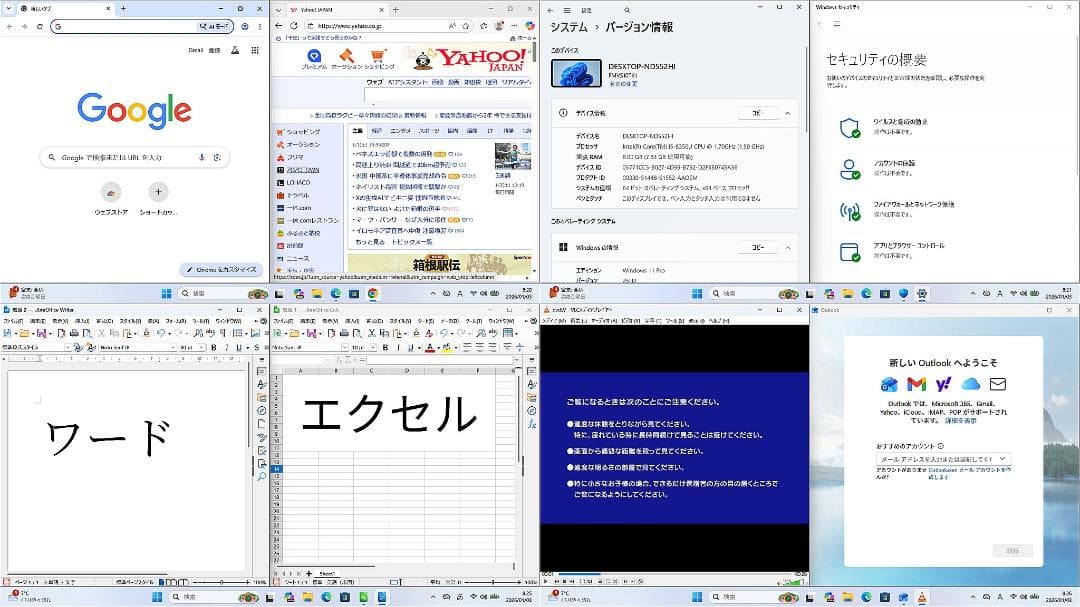The height and width of the screenshot is (607, 1080).
Task: Click the 詳細を表示 link in Outlook
Action: pos(960,420)
